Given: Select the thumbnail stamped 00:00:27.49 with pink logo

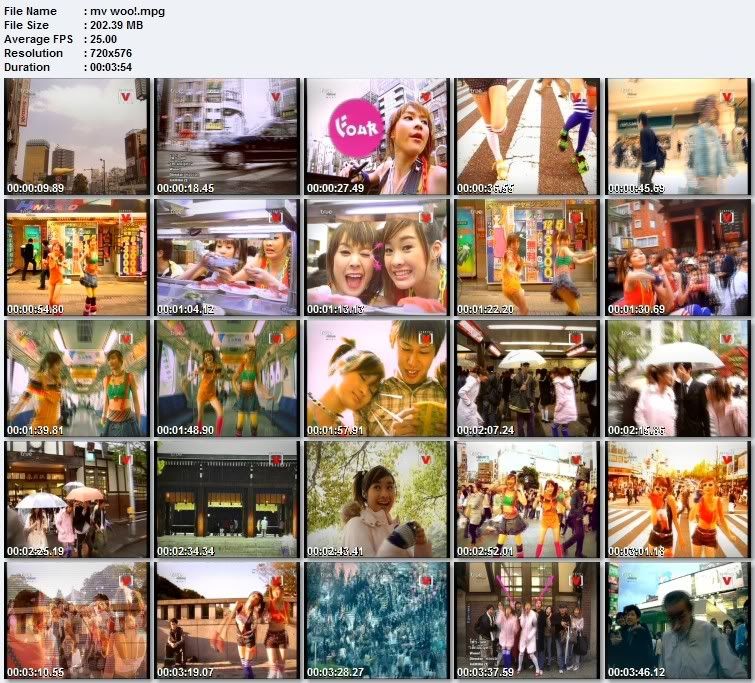Looking at the screenshot, I should [x=377, y=137].
